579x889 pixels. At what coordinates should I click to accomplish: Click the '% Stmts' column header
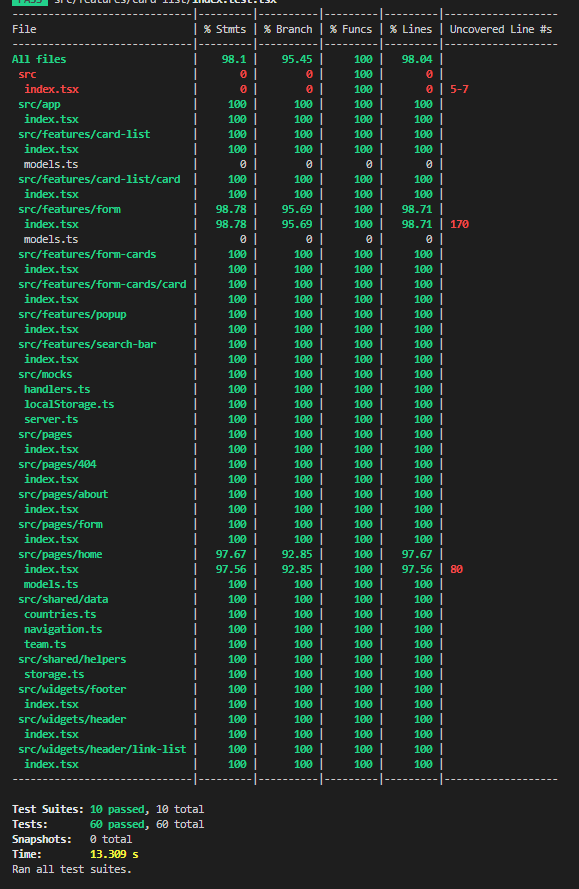225,29
